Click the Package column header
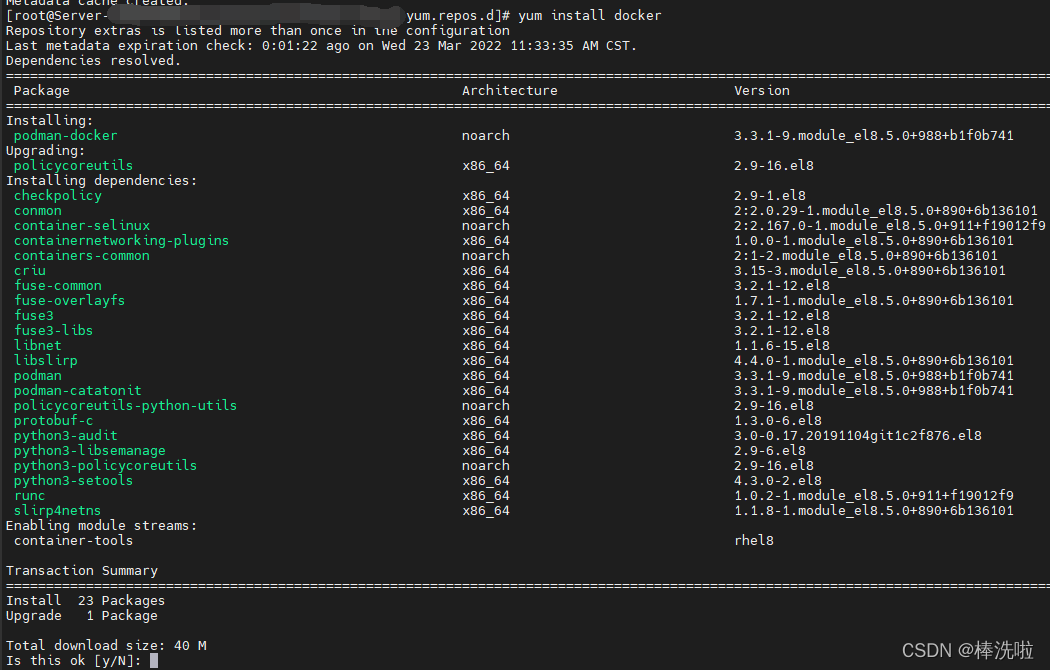The height and width of the screenshot is (670, 1050). pyautogui.click(x=42, y=90)
